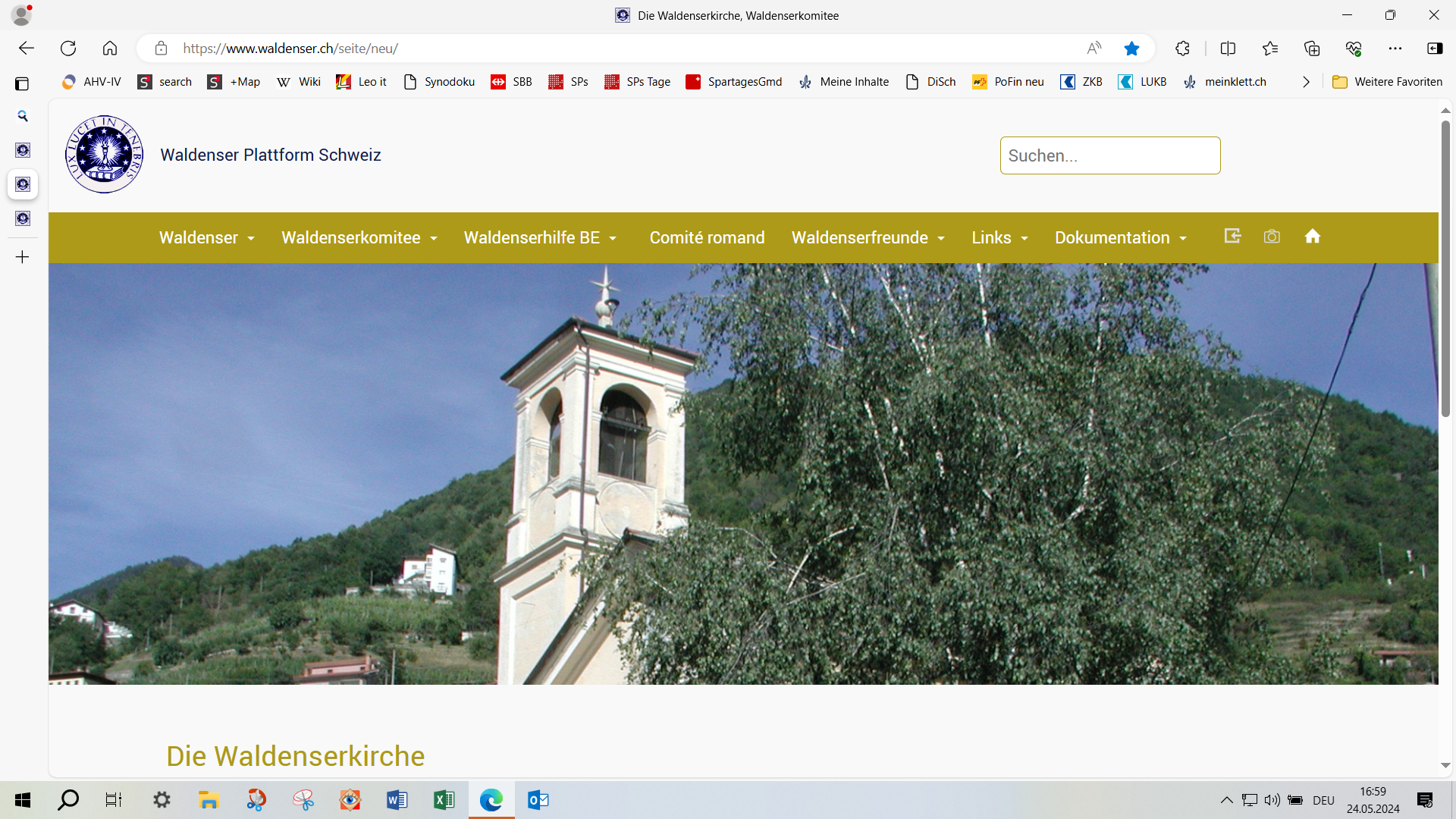
Task: View site information lock icon
Action: 161,49
